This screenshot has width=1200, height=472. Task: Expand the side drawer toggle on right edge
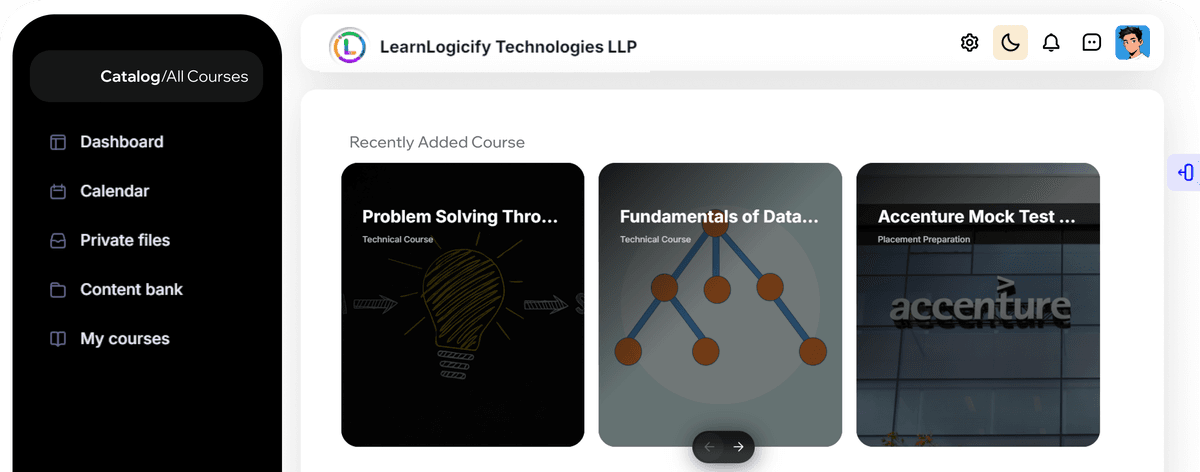(x=1185, y=172)
